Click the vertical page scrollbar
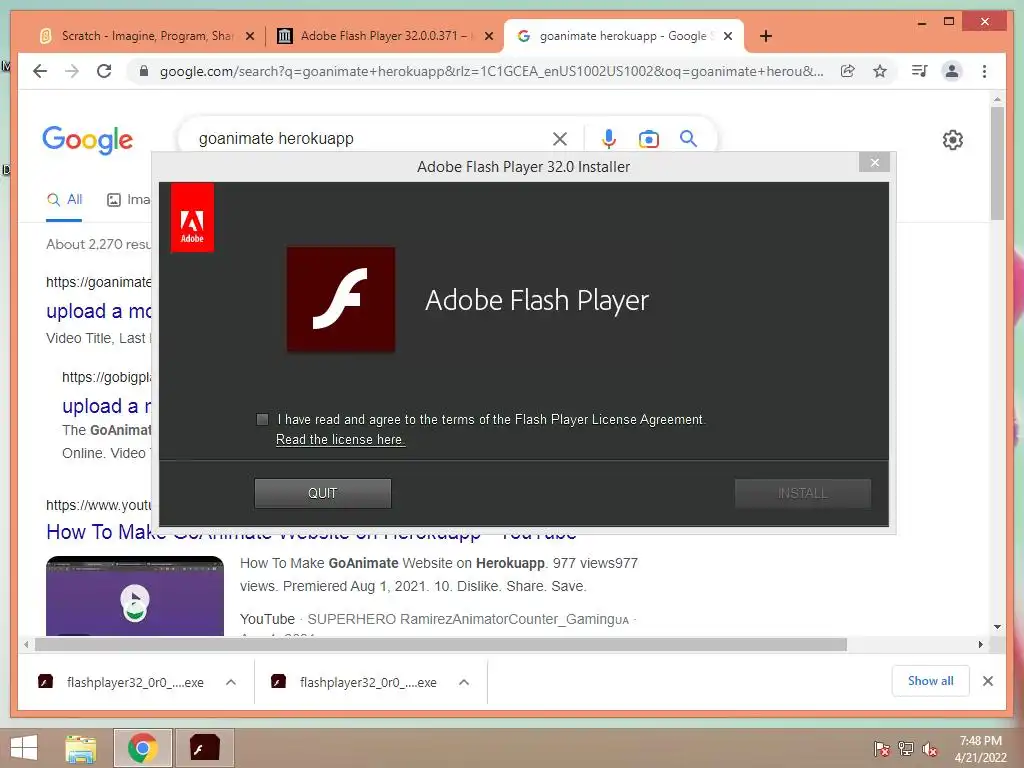This screenshot has height=768, width=1024. pos(997,163)
